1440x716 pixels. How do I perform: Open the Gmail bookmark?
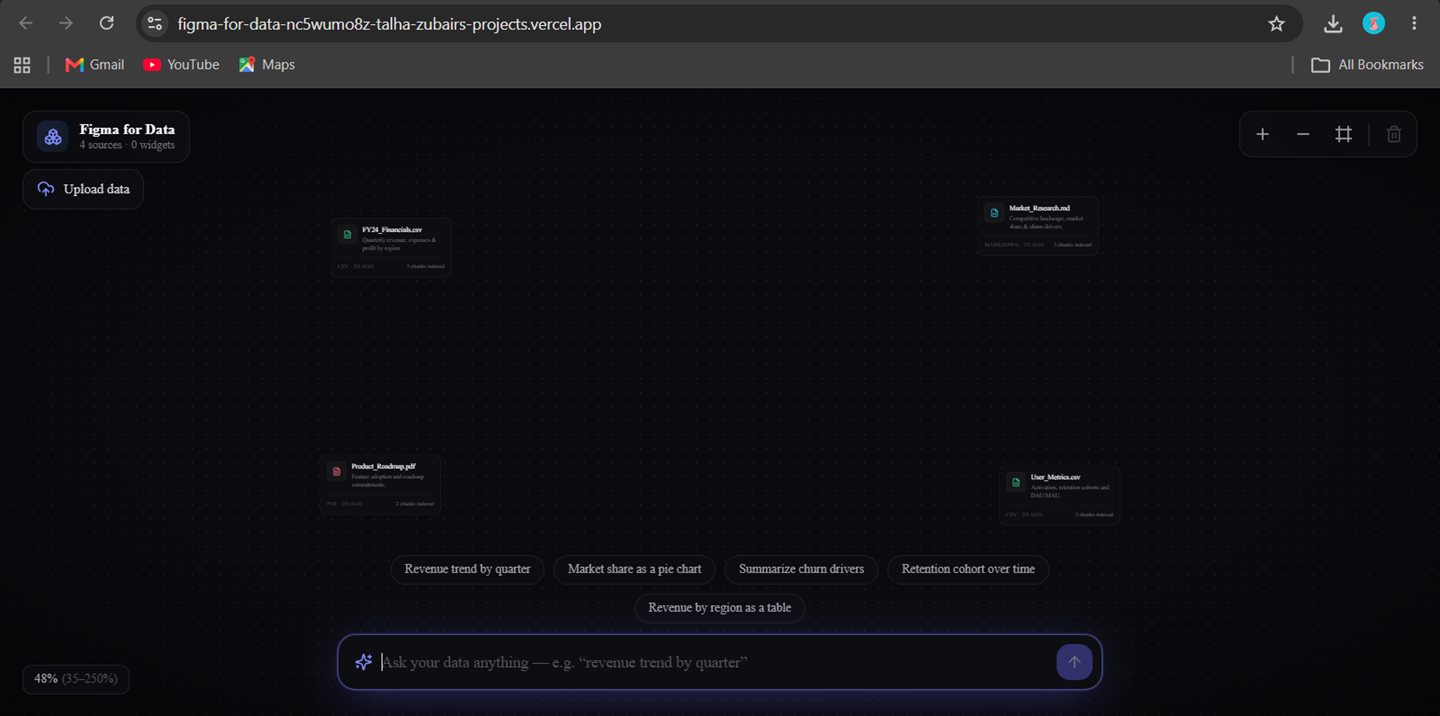click(95, 65)
